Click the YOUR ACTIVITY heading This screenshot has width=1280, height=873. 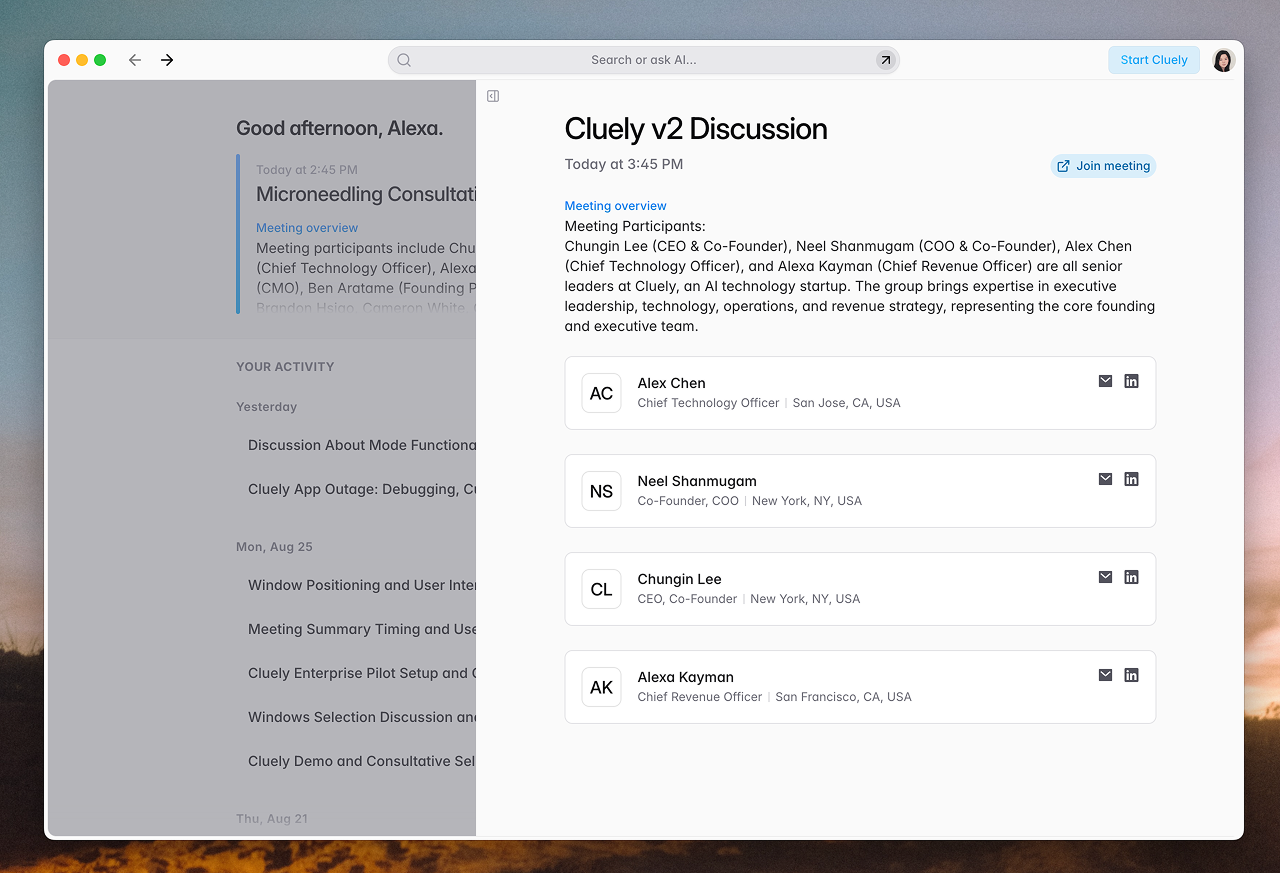285,367
